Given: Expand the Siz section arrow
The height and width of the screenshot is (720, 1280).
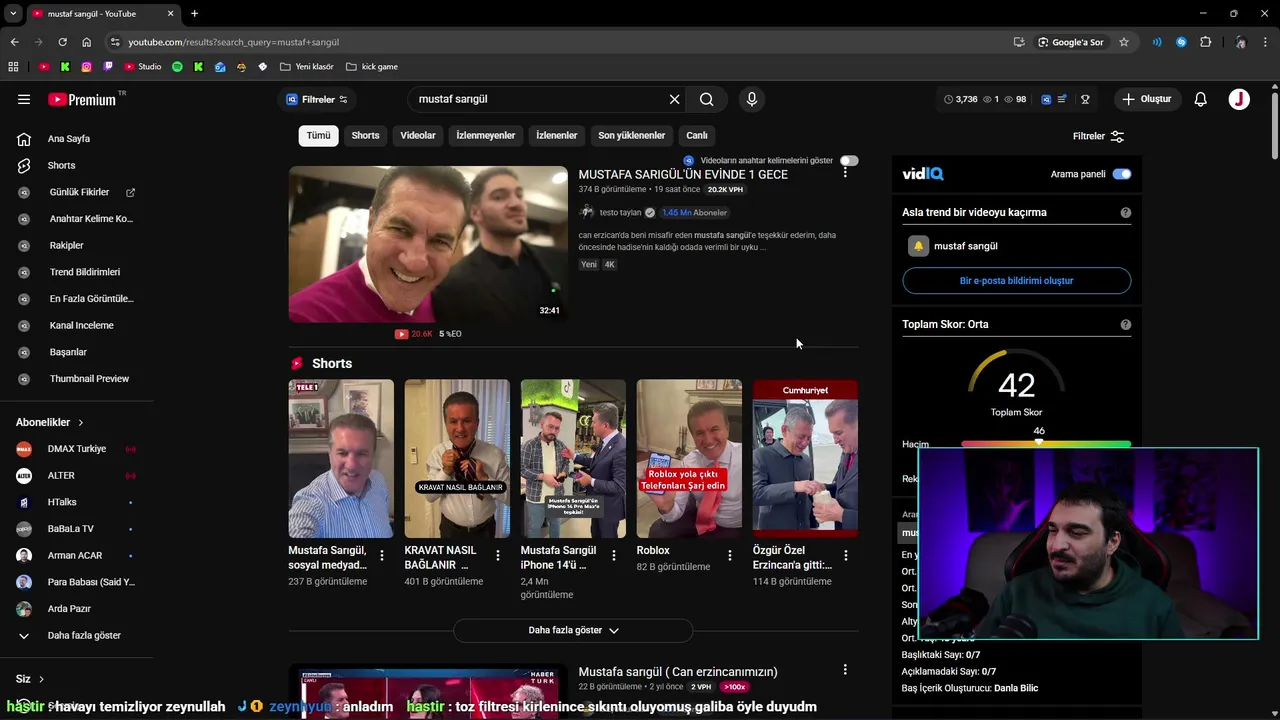Looking at the screenshot, I should pos(41,679).
